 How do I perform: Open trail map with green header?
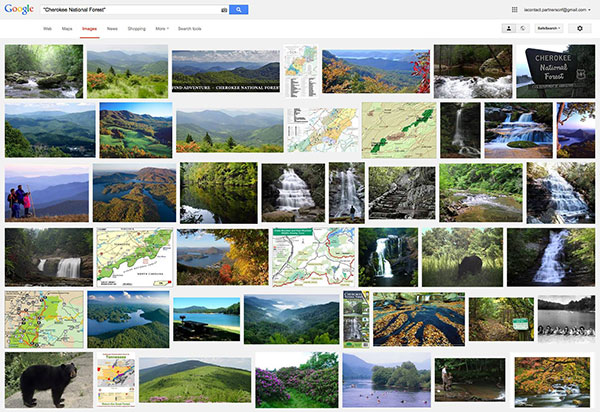tap(313, 257)
